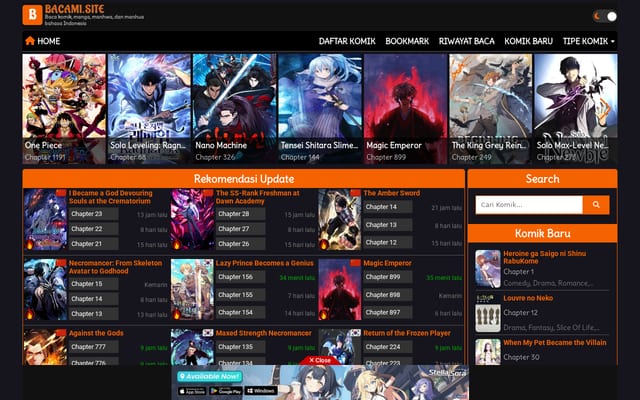Screen dimensions: 640x400
Task: Open Tensei Shitara Slime cover
Action: click(x=320, y=109)
